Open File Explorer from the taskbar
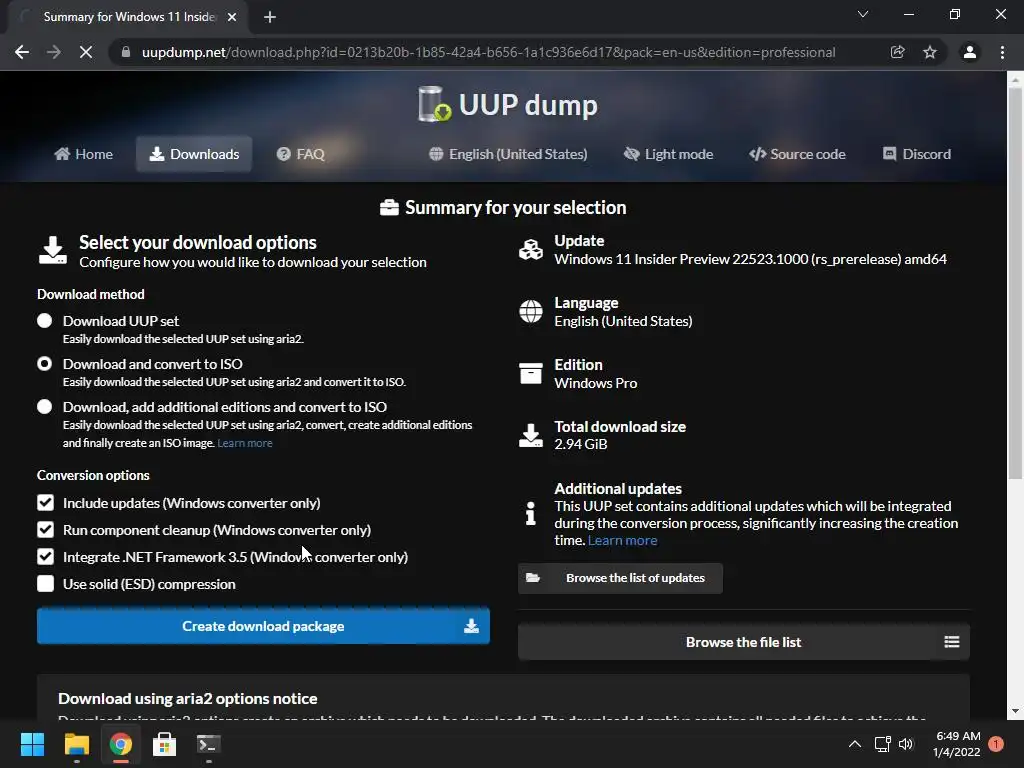1024x768 pixels. [x=76, y=744]
